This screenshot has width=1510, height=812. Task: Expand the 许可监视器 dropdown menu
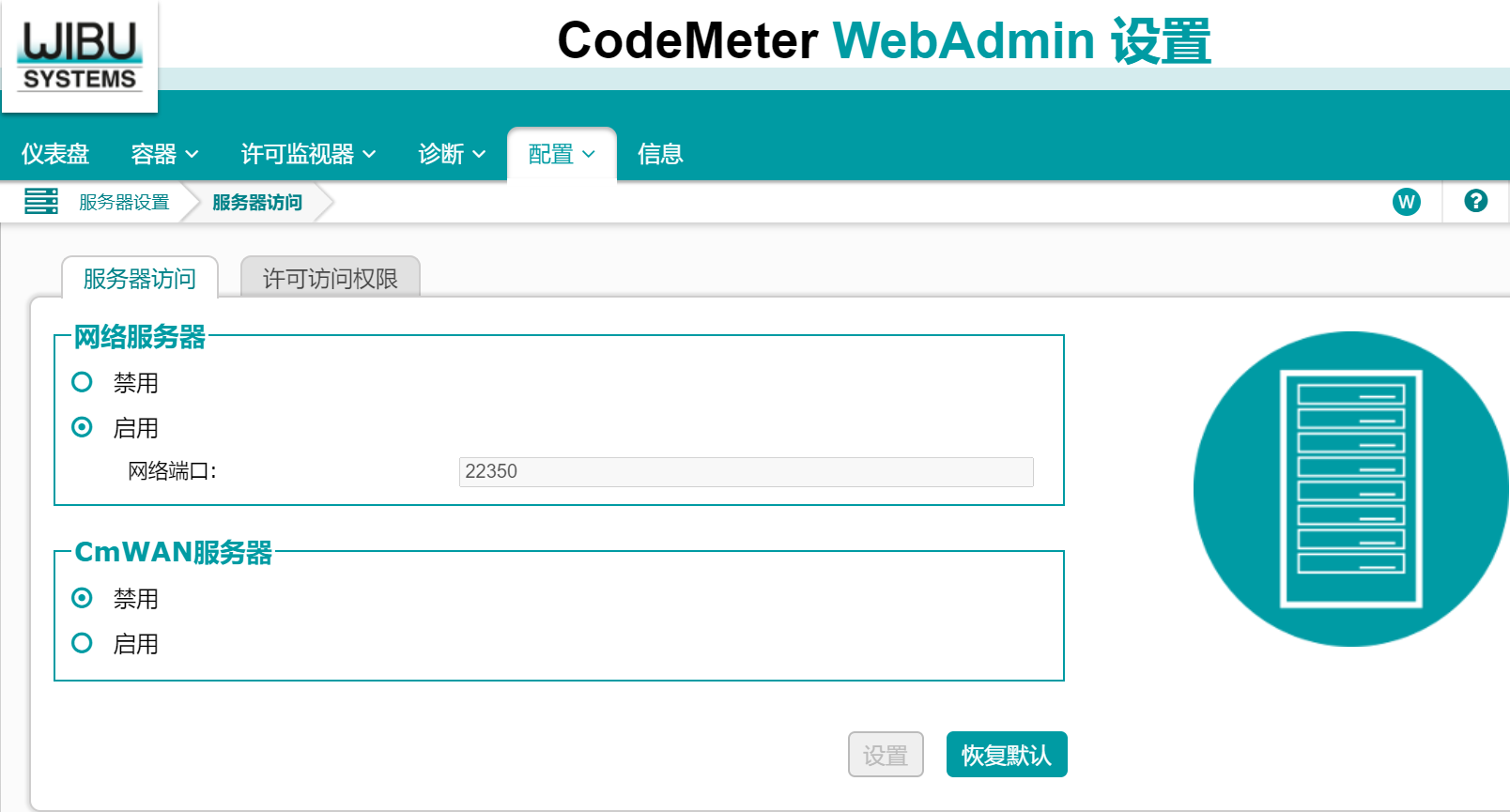pyautogui.click(x=308, y=154)
